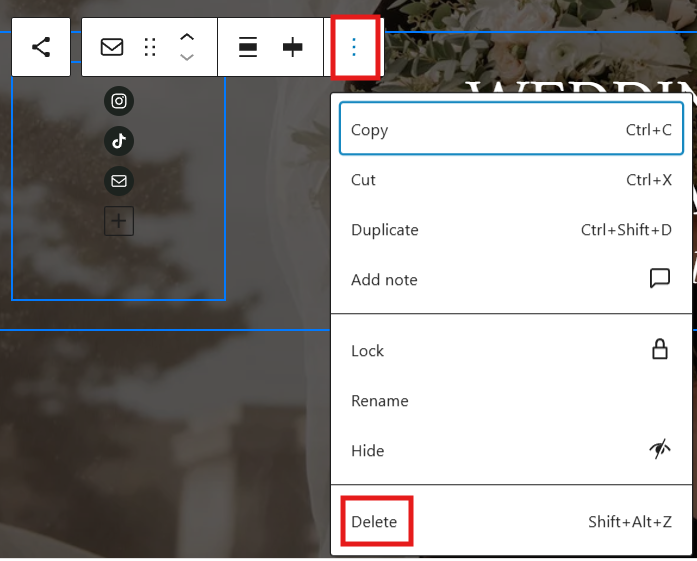697x561 pixels.
Task: Add a note to the block
Action: point(511,280)
